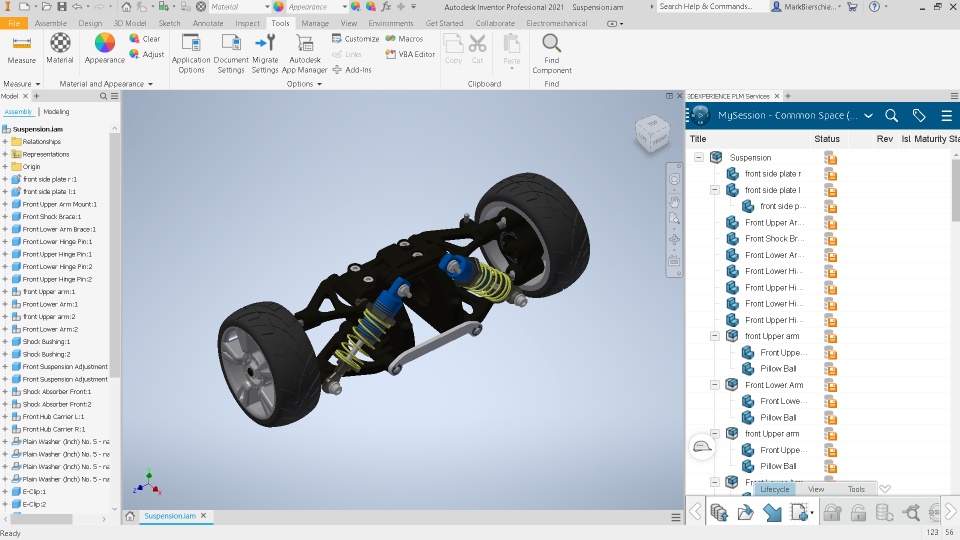Open the Measure tool

[21, 49]
